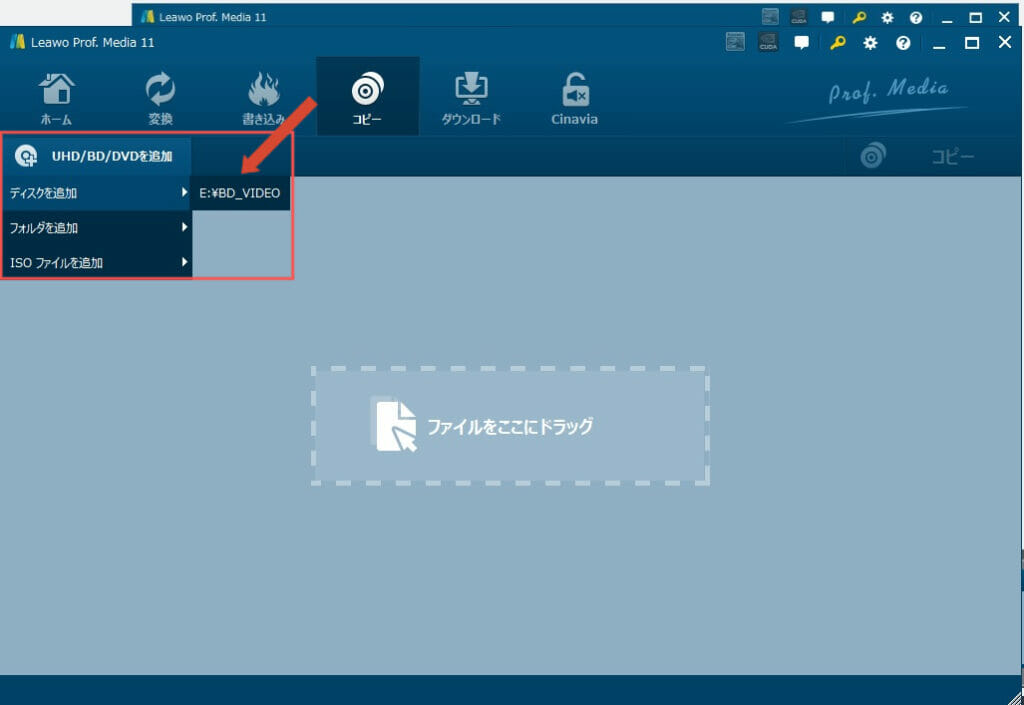Expand submenu arrow next to フォルダを追加
This screenshot has width=1024, height=705.
pos(184,227)
